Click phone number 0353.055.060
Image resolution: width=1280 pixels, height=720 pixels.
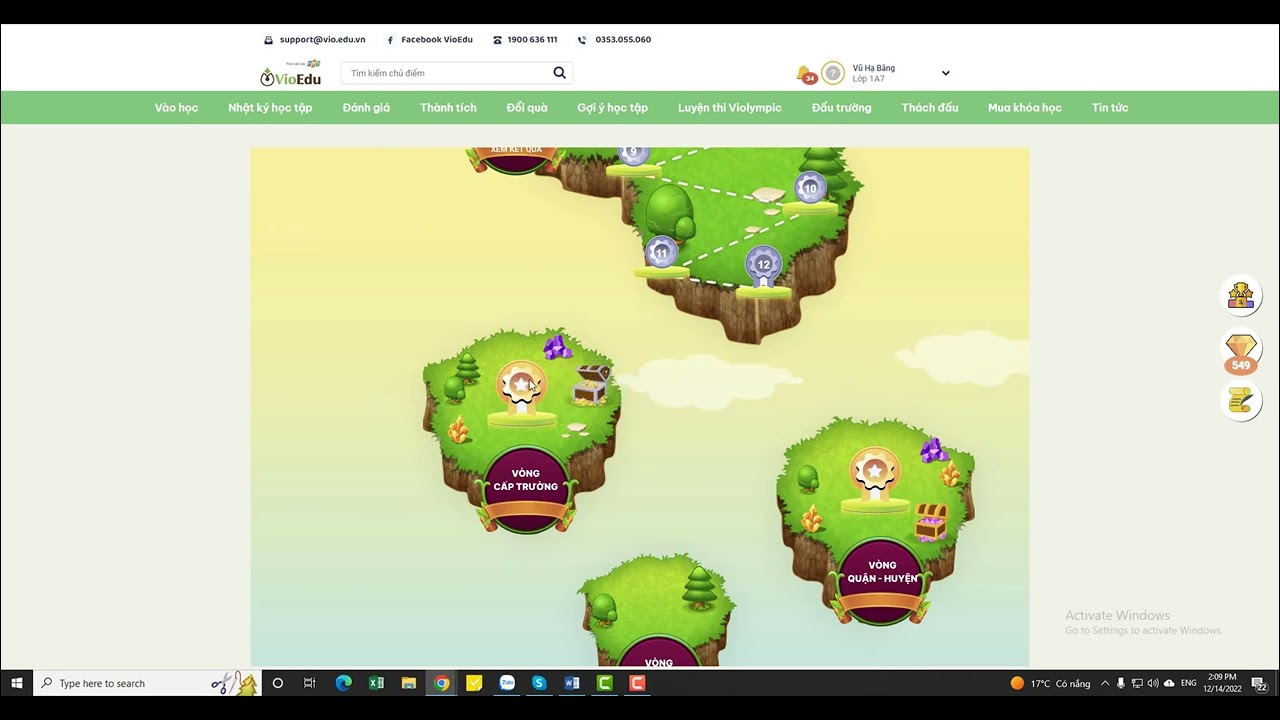coord(615,40)
